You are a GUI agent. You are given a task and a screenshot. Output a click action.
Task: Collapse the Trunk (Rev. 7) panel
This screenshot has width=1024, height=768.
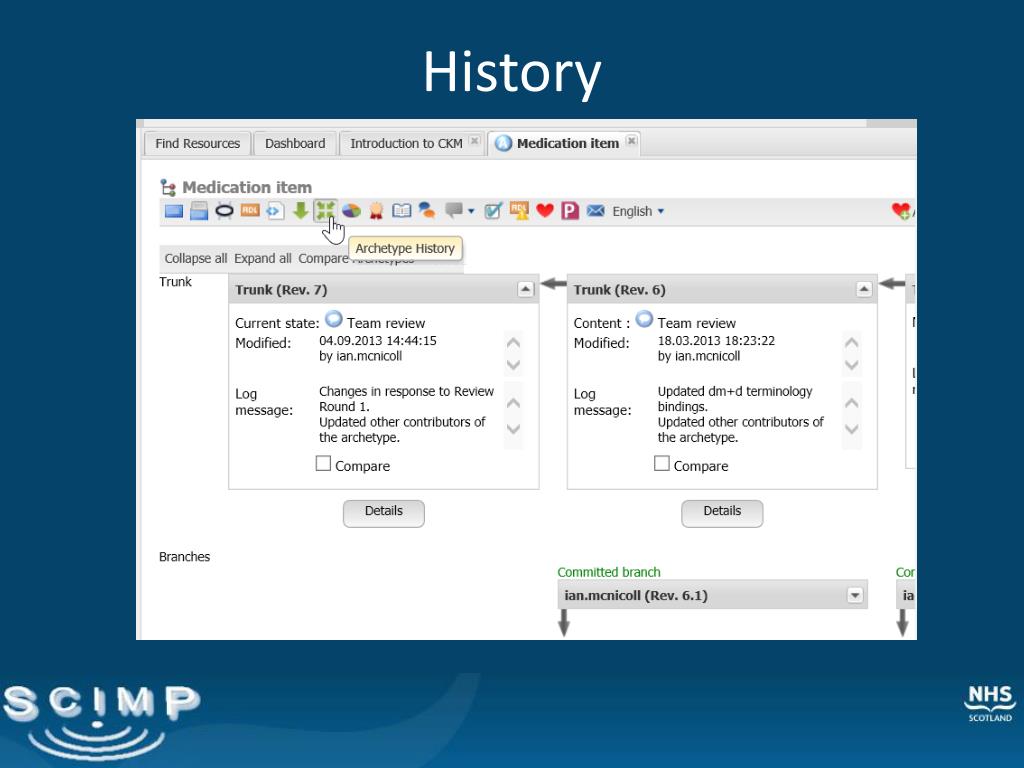coord(526,289)
